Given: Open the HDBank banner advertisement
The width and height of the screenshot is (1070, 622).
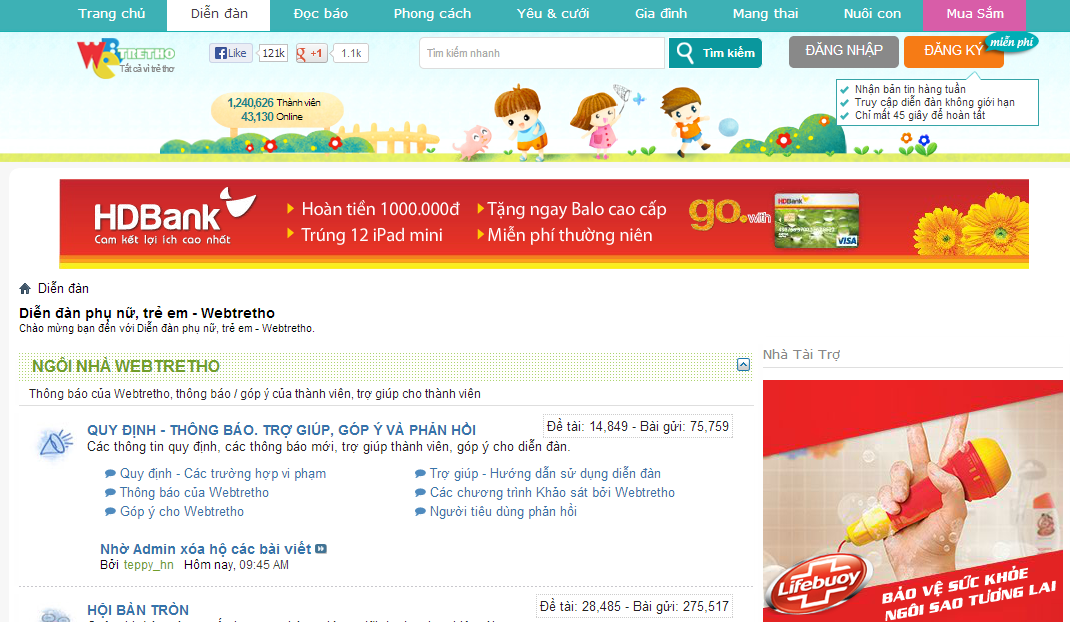Looking at the screenshot, I should click(x=544, y=223).
